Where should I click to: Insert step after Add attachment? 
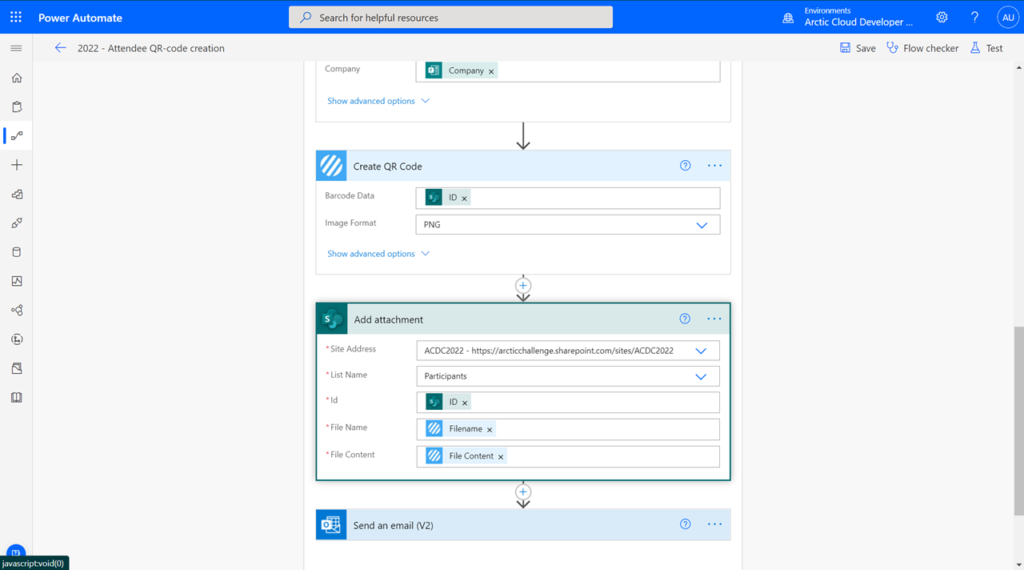click(522, 492)
